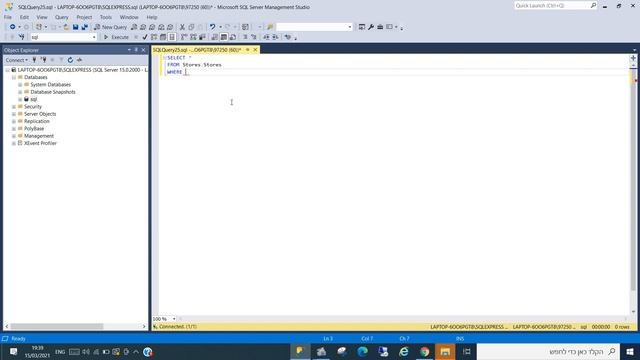Open Google Chrome from taskbar
Viewport: 640px width, 360px height.
(x=424, y=351)
